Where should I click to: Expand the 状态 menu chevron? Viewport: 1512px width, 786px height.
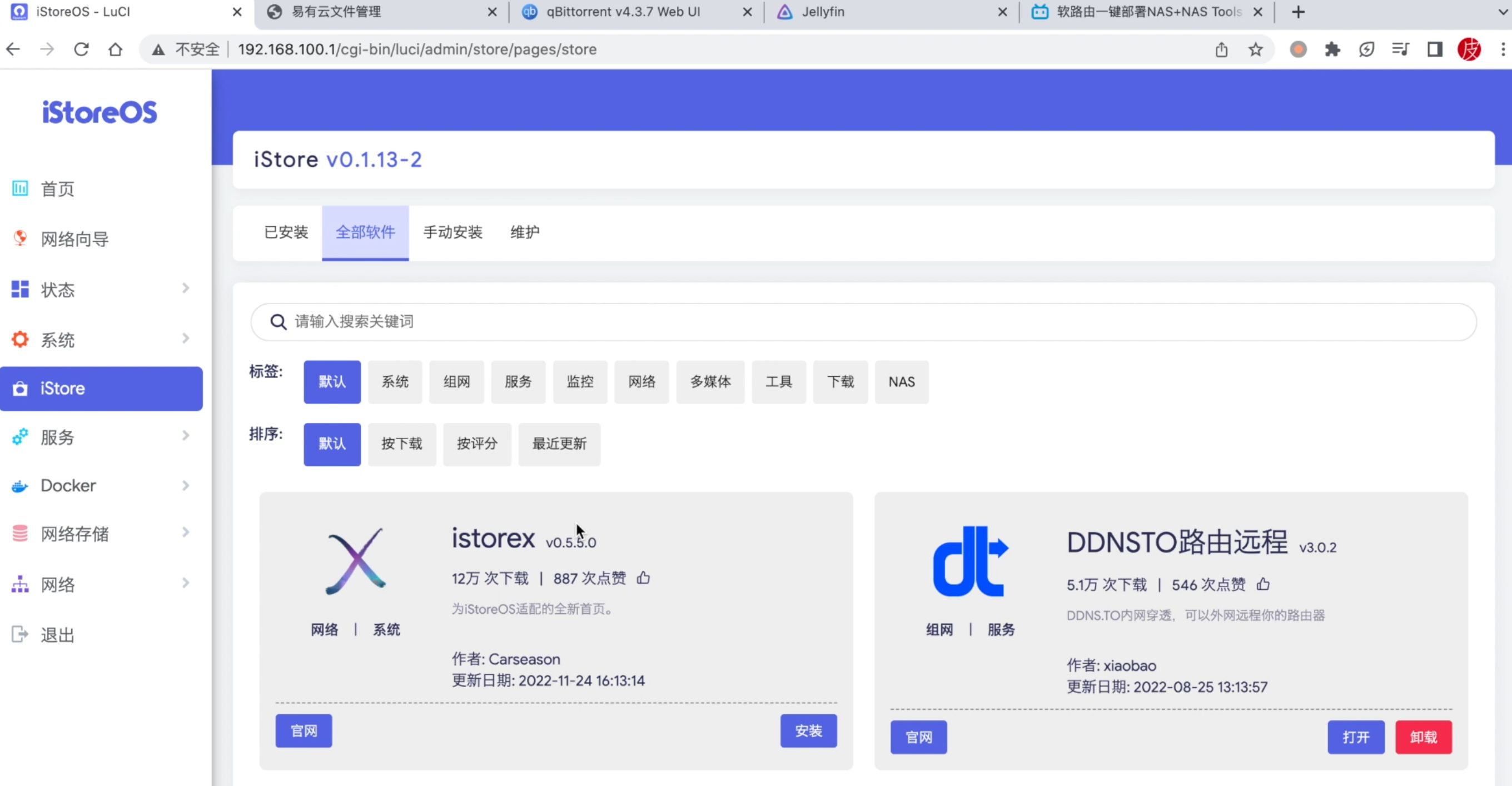186,288
